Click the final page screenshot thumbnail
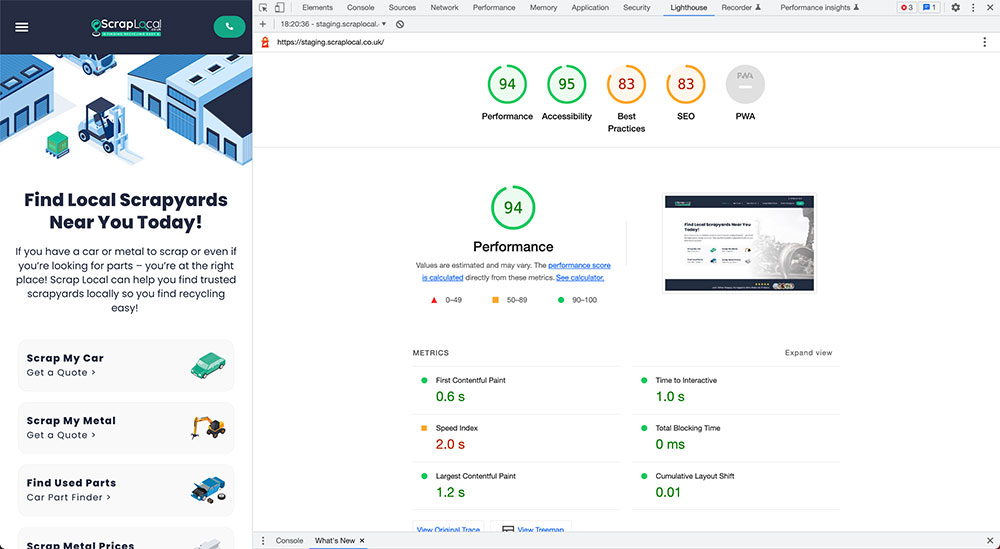Image resolution: width=1000 pixels, height=549 pixels. 739,243
